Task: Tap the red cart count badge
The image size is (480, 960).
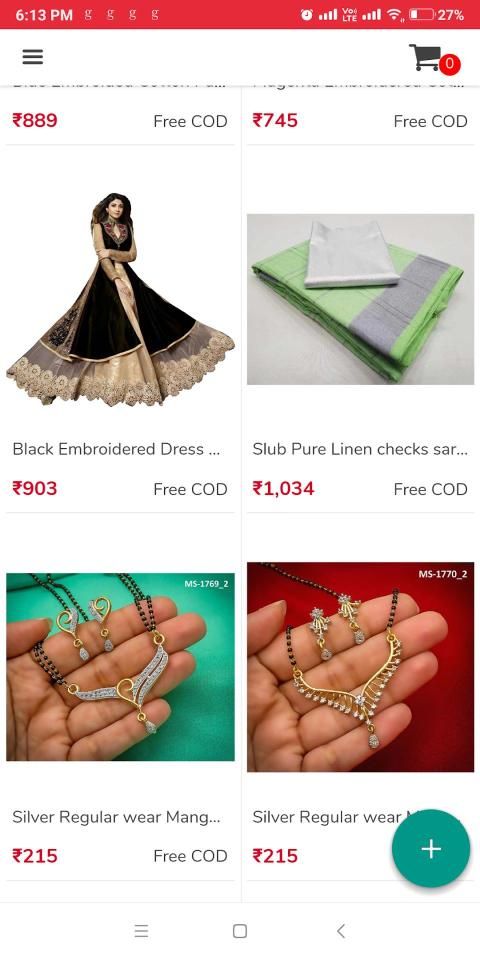Action: (x=450, y=64)
